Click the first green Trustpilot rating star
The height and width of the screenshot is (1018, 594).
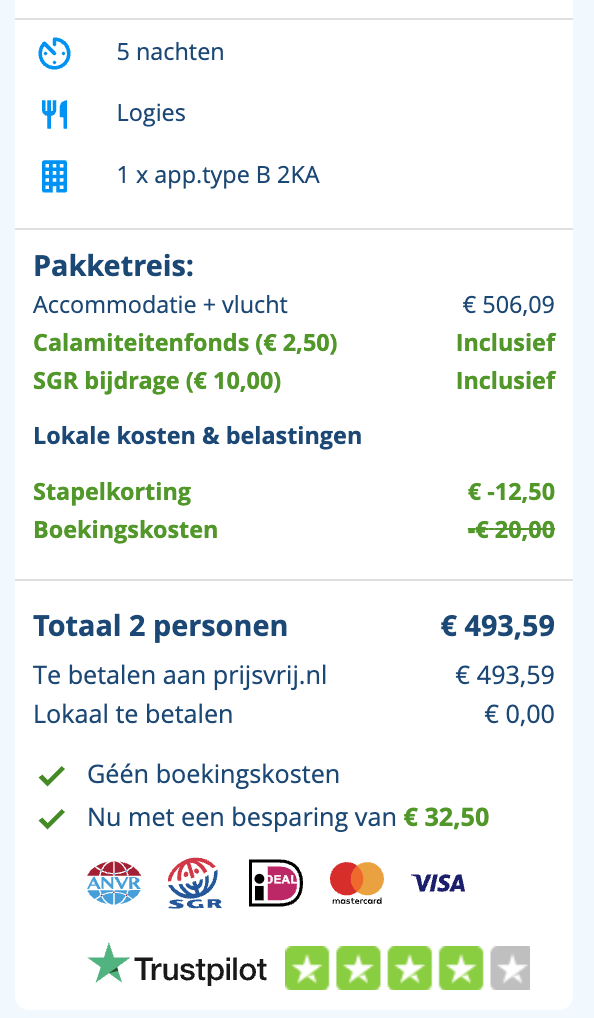click(307, 968)
